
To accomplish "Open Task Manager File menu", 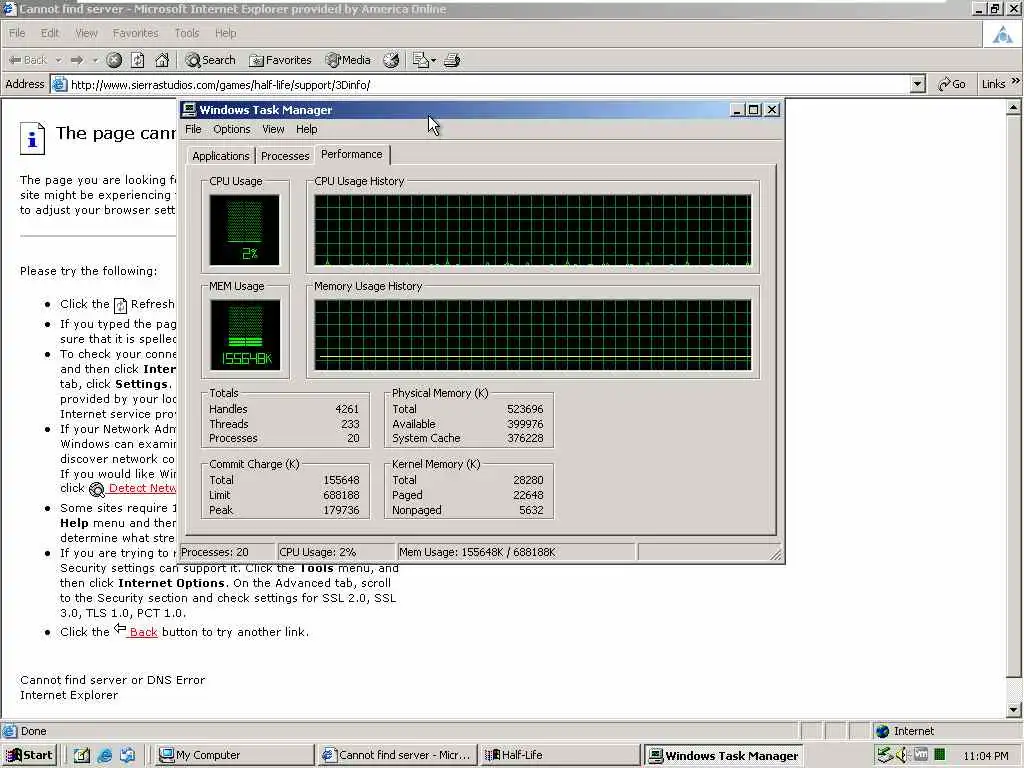I will coord(193,129).
